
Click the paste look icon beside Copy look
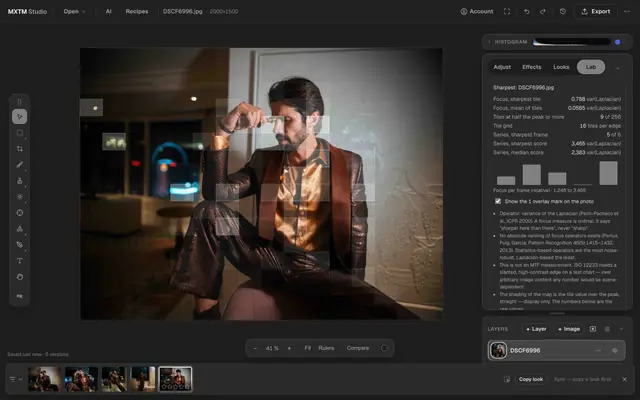click(x=507, y=379)
